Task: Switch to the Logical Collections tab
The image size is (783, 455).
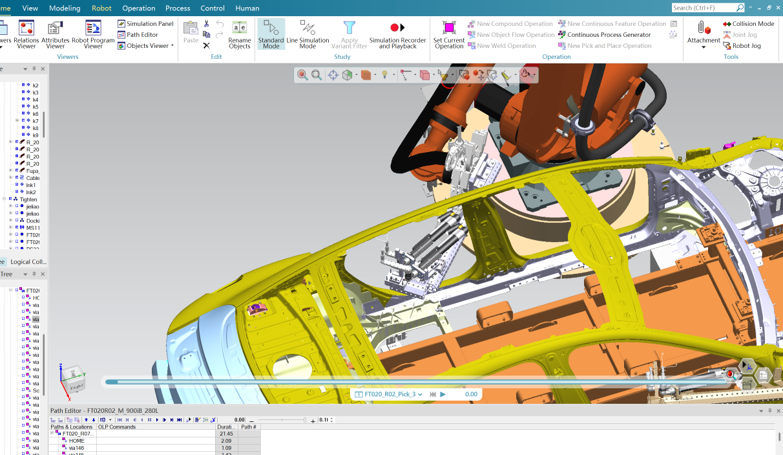Action: (x=27, y=262)
